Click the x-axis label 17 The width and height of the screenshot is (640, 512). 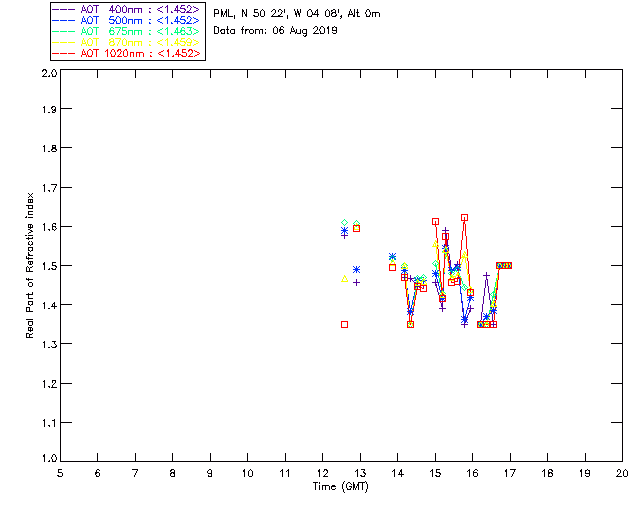pos(510,473)
